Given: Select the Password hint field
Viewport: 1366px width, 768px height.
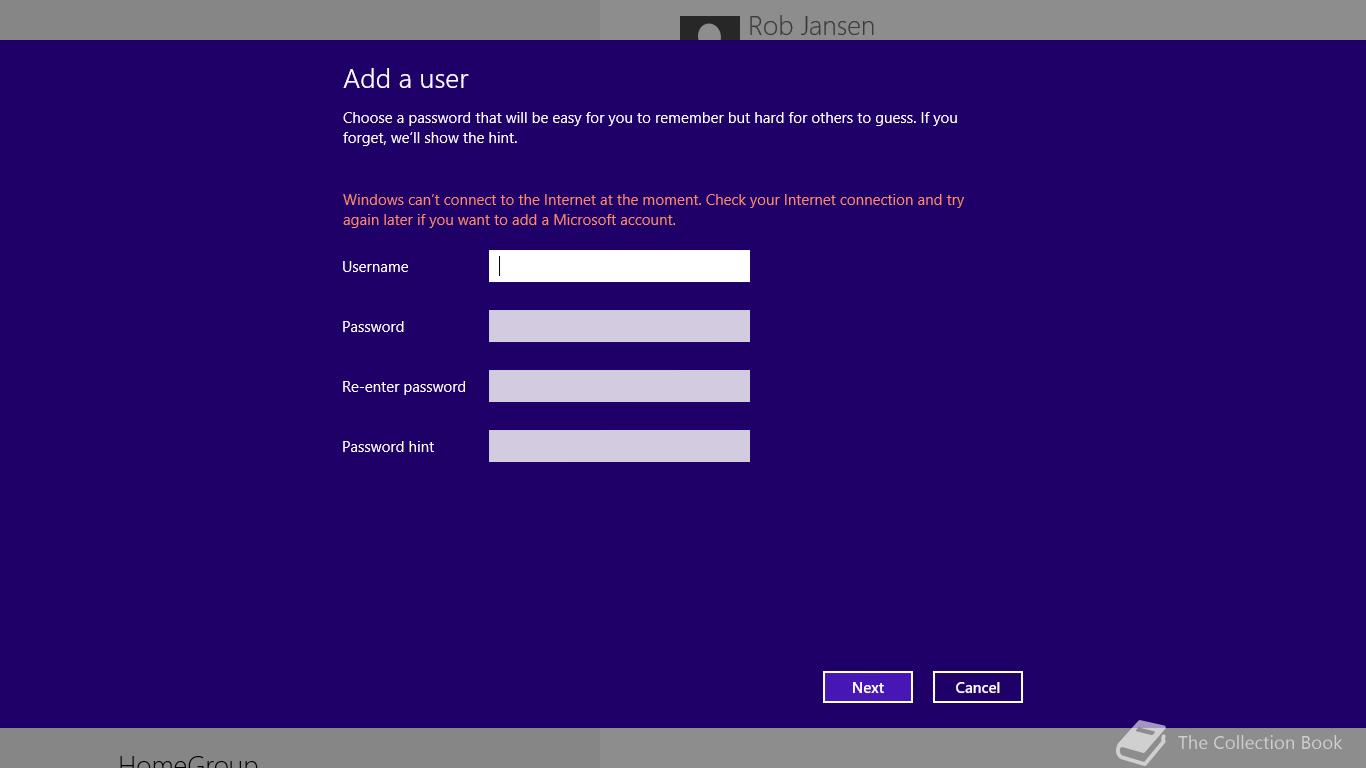Looking at the screenshot, I should [619, 446].
